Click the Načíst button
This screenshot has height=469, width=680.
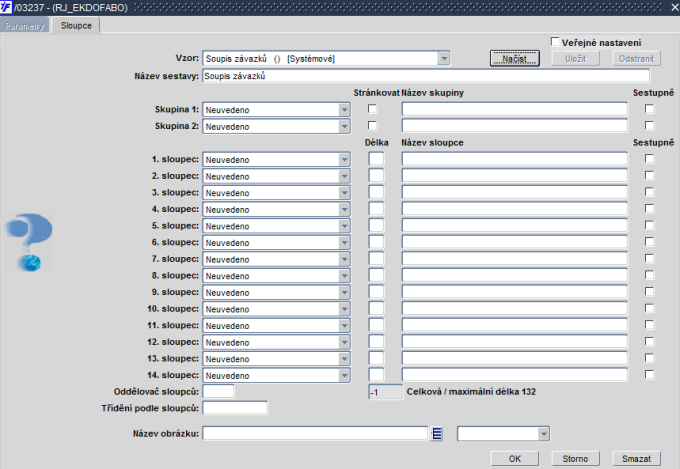[515, 59]
